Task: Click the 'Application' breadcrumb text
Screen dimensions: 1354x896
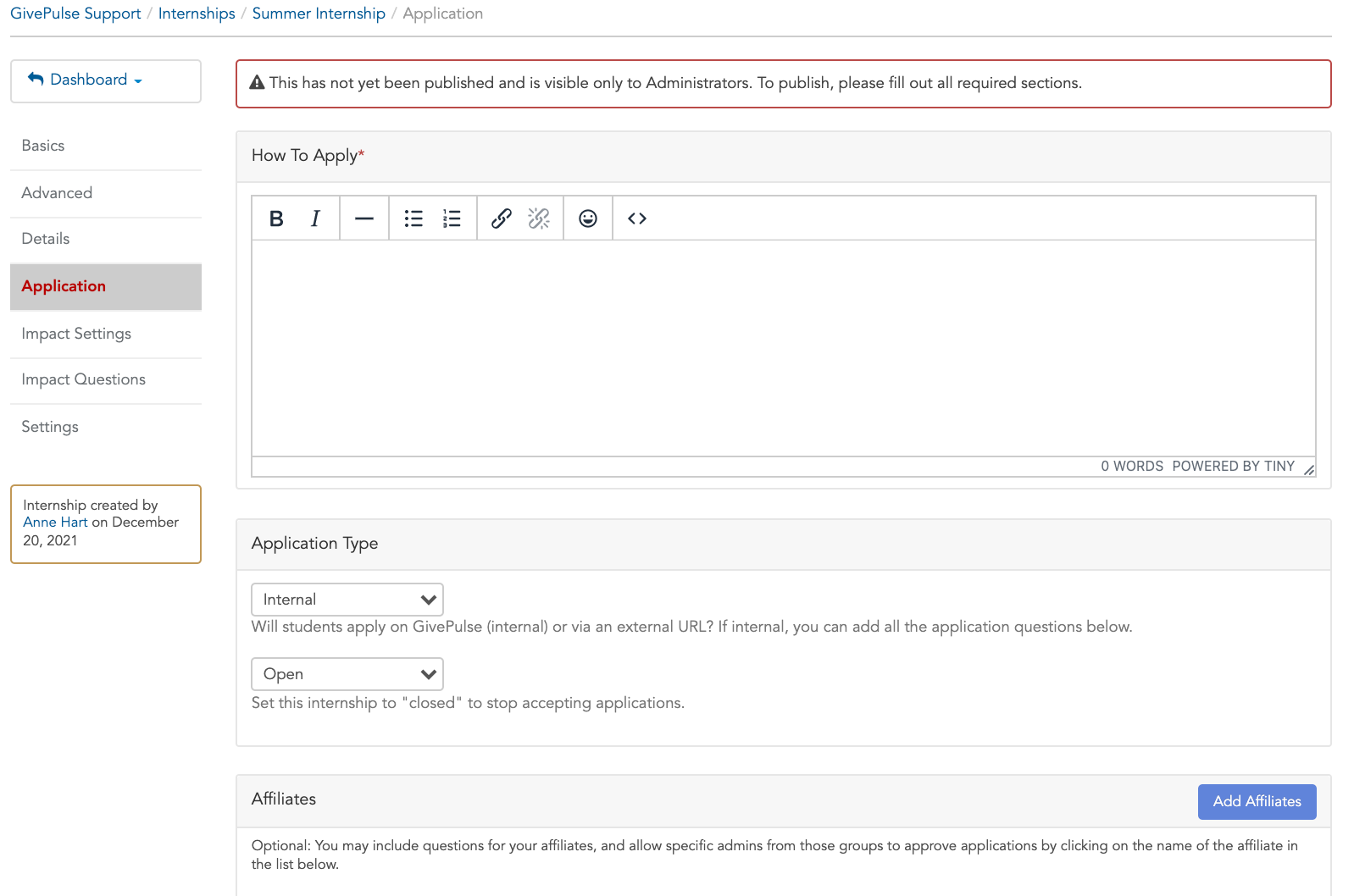Action: 443,14
